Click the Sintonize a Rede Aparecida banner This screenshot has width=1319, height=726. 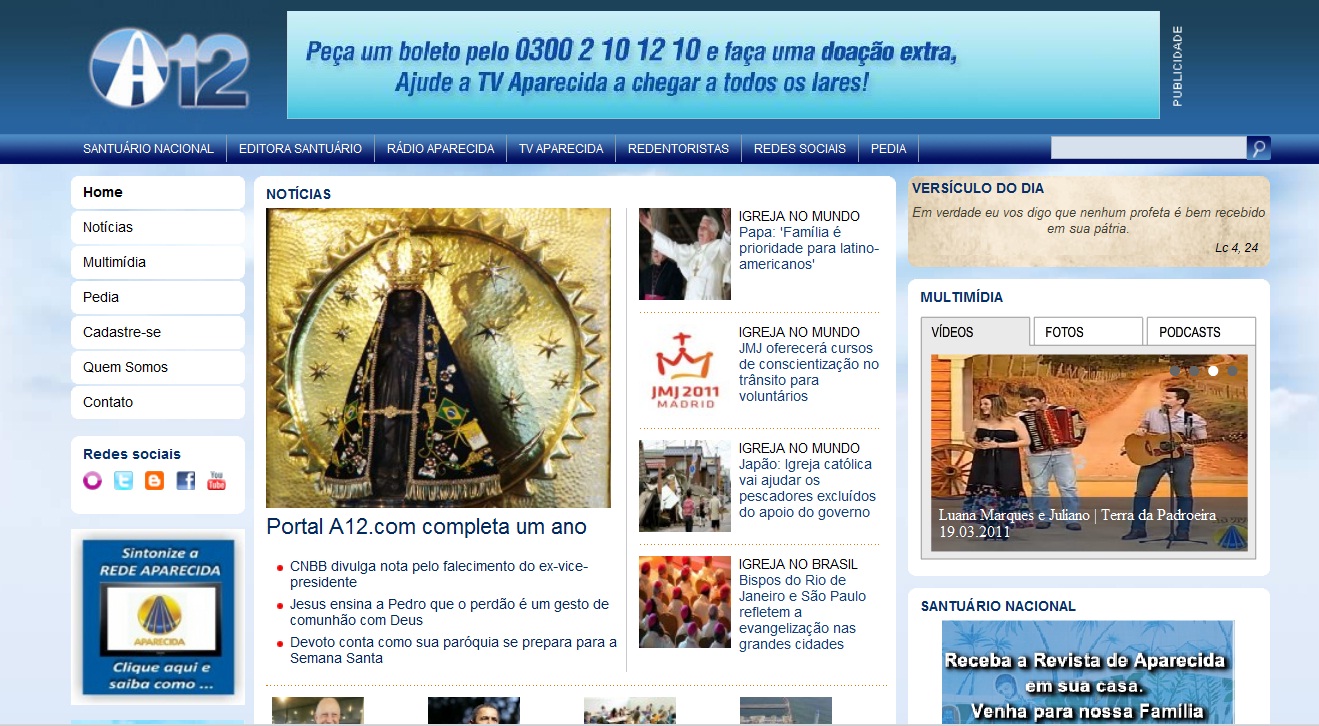pos(158,617)
